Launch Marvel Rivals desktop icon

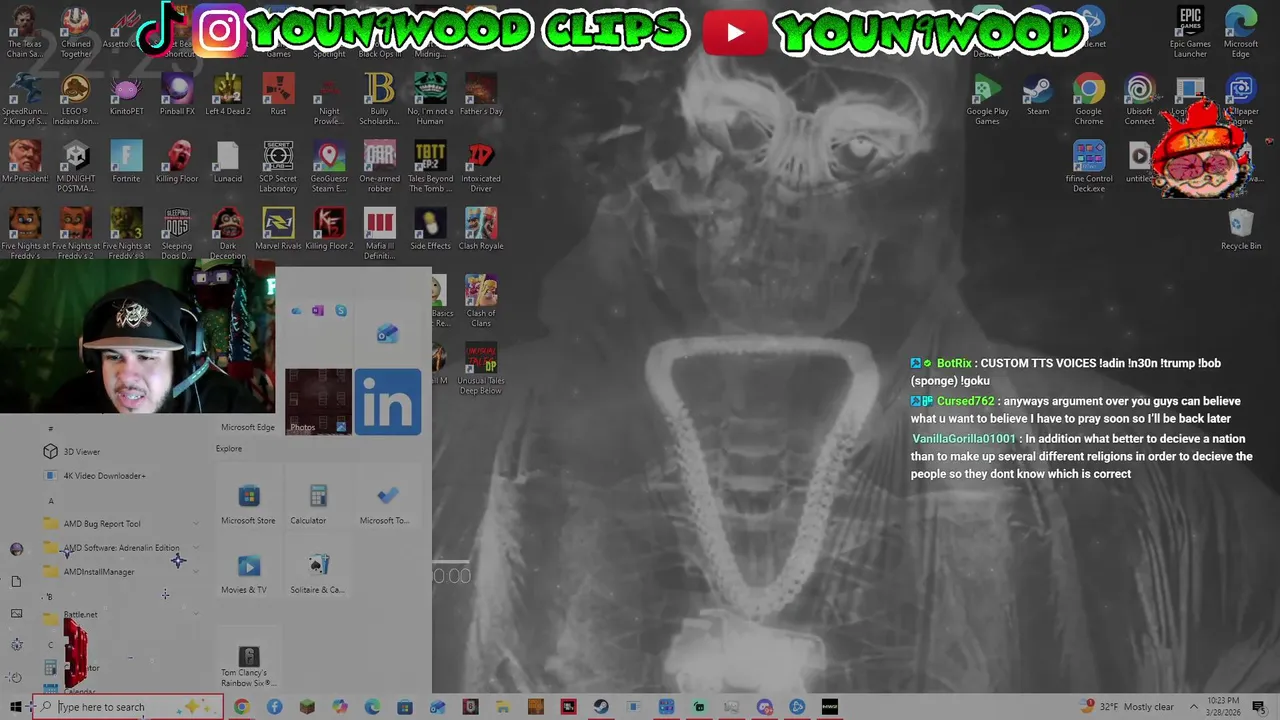point(278,230)
